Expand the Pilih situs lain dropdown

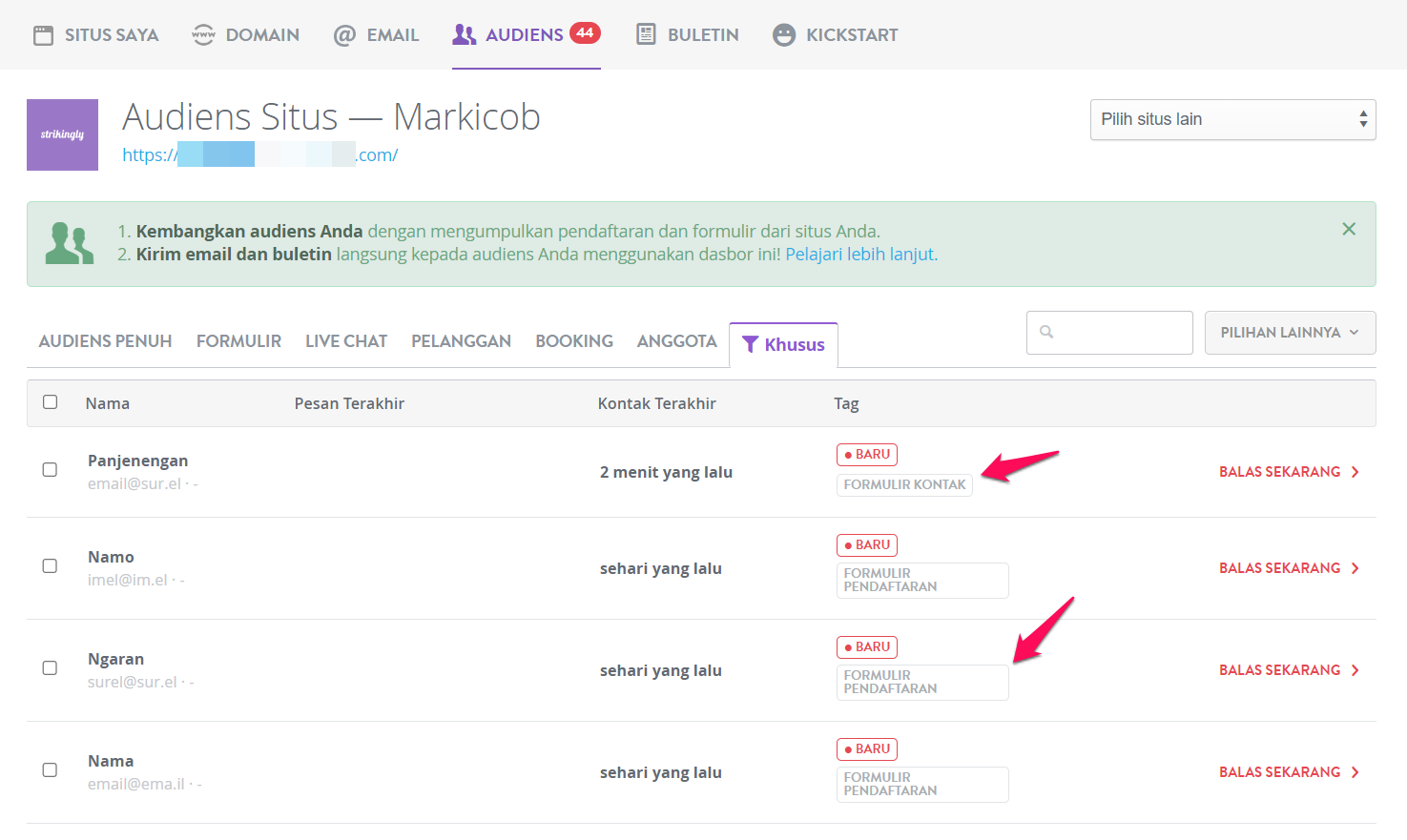click(1232, 119)
